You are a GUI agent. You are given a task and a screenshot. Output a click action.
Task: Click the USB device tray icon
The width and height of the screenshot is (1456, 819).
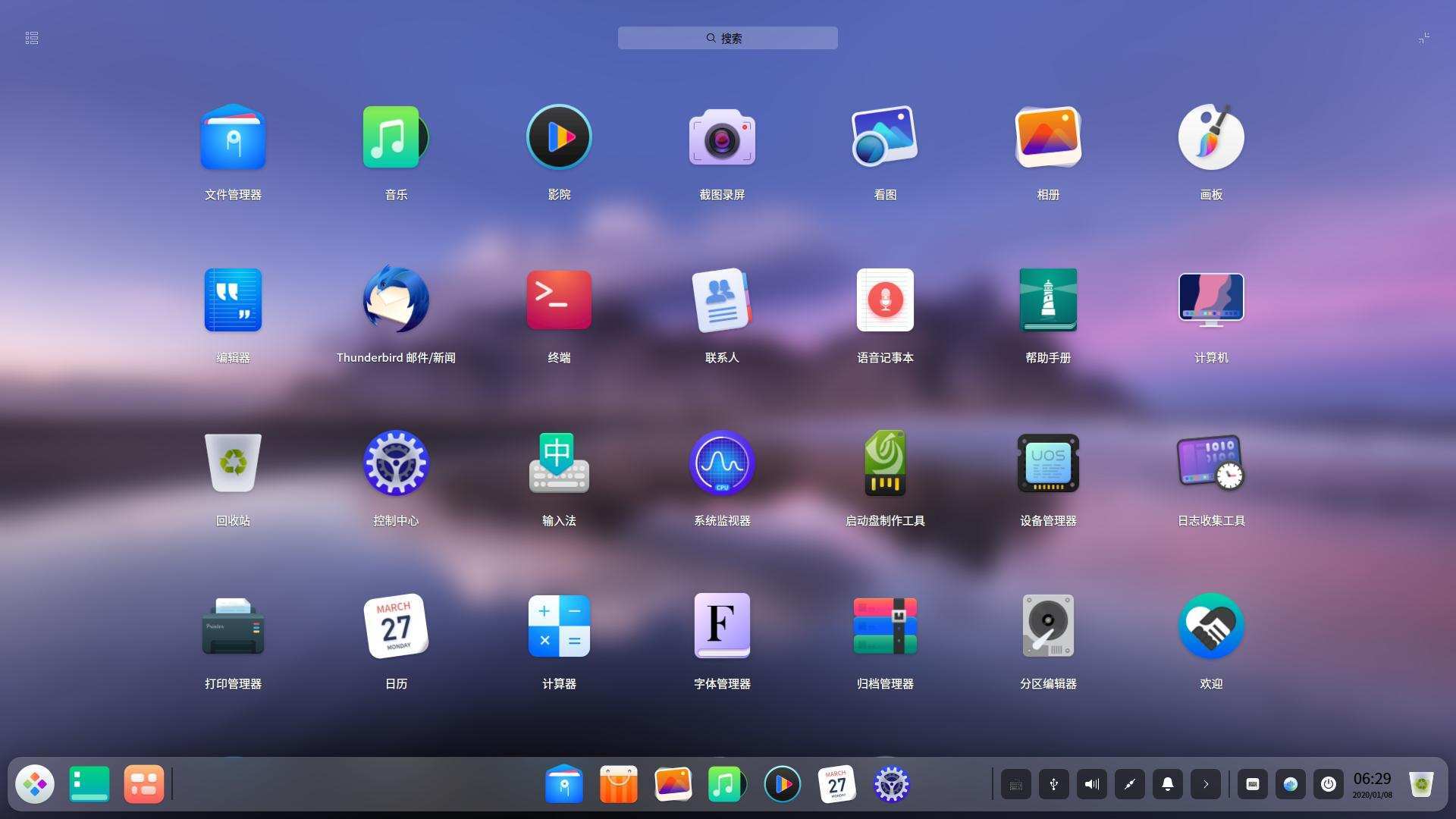tap(1054, 784)
